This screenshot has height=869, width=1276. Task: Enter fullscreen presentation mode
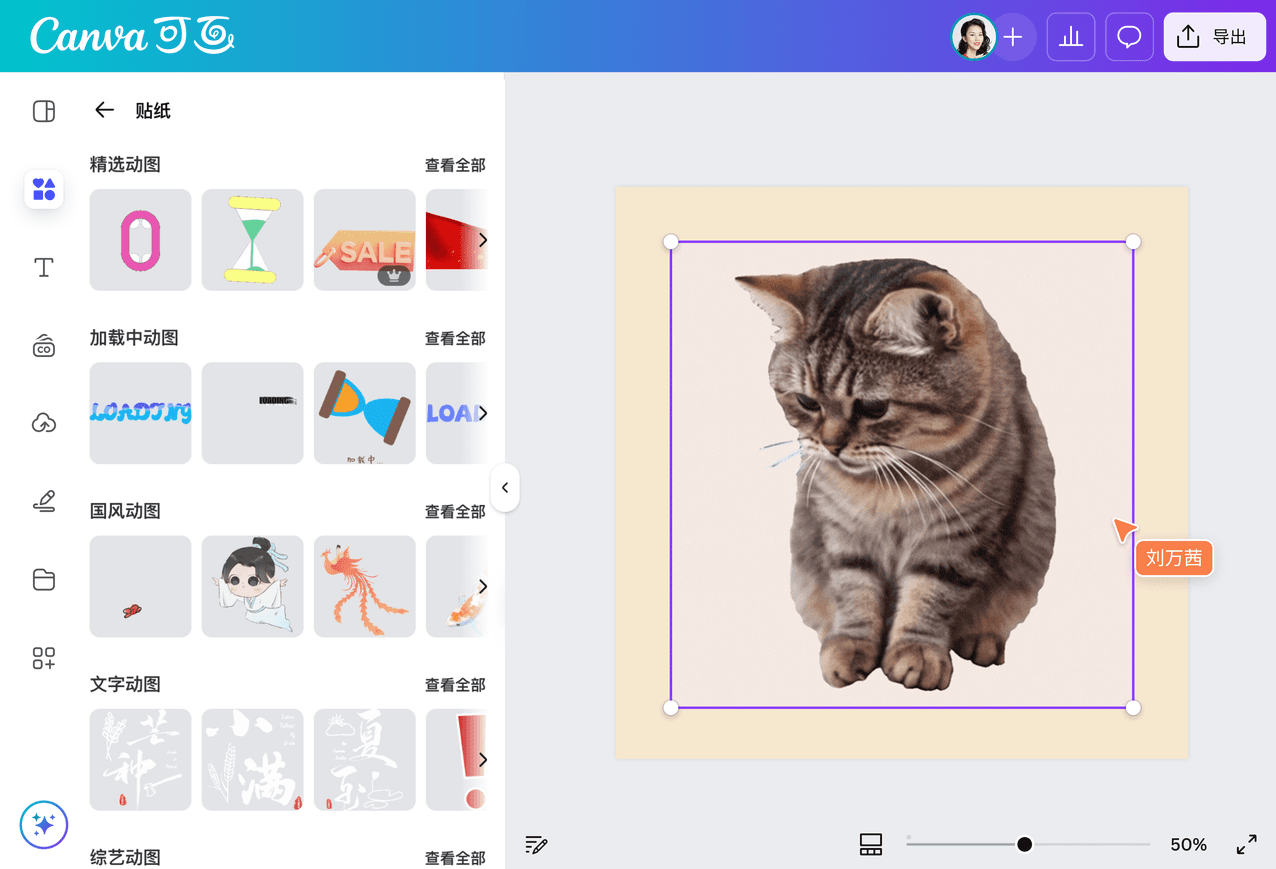pyautogui.click(x=1247, y=844)
